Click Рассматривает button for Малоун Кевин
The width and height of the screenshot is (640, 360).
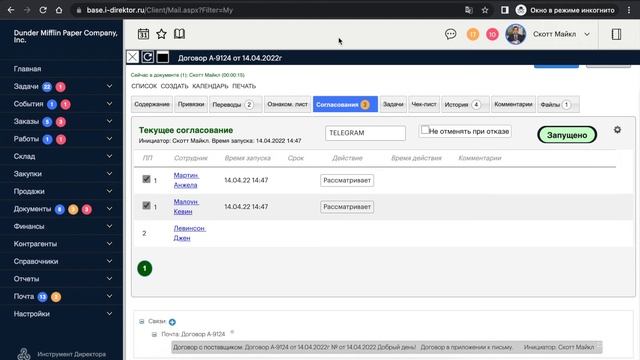347,207
